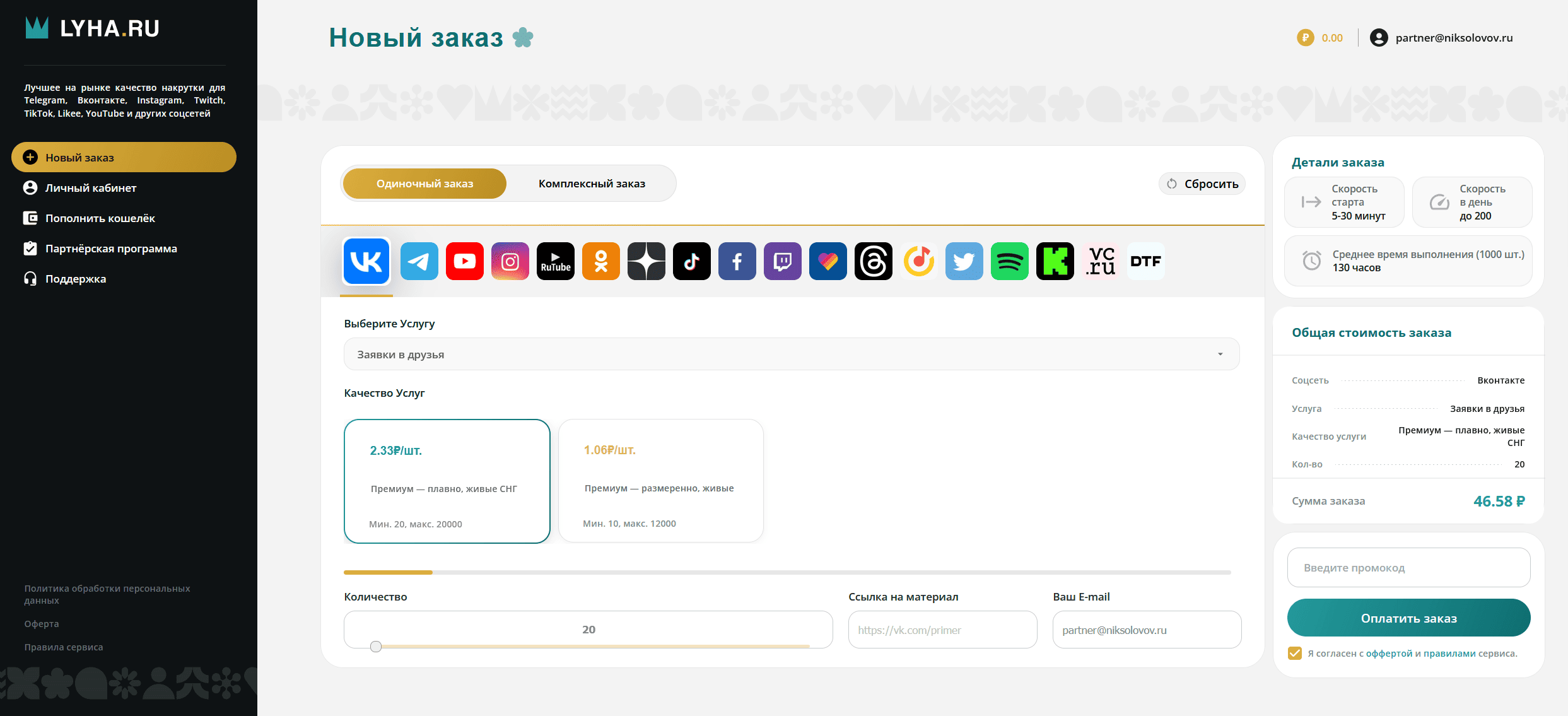Choose the YouTube icon
Viewport: 1568px width, 716px height.
(465, 261)
